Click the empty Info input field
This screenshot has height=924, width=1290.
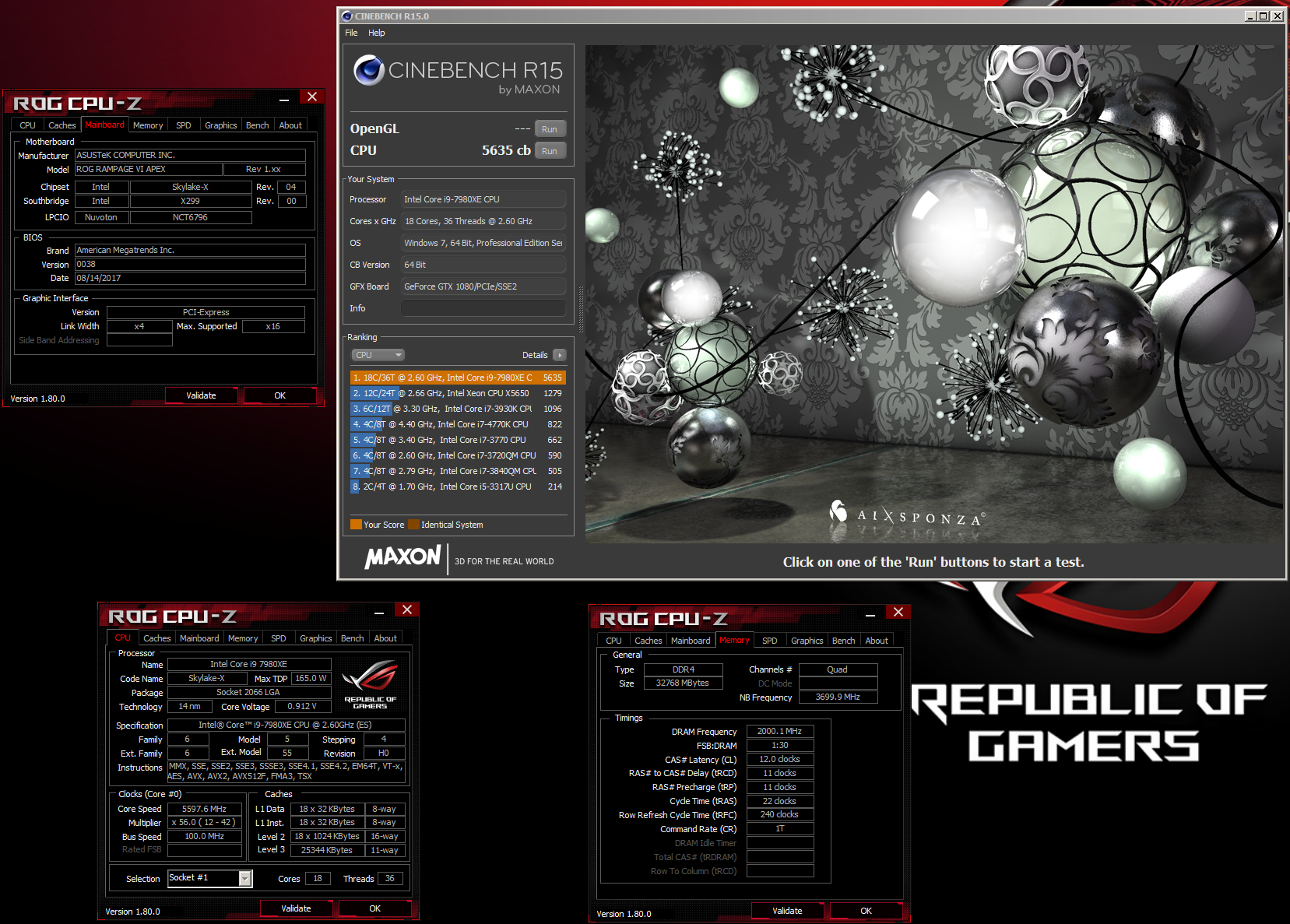coord(483,308)
